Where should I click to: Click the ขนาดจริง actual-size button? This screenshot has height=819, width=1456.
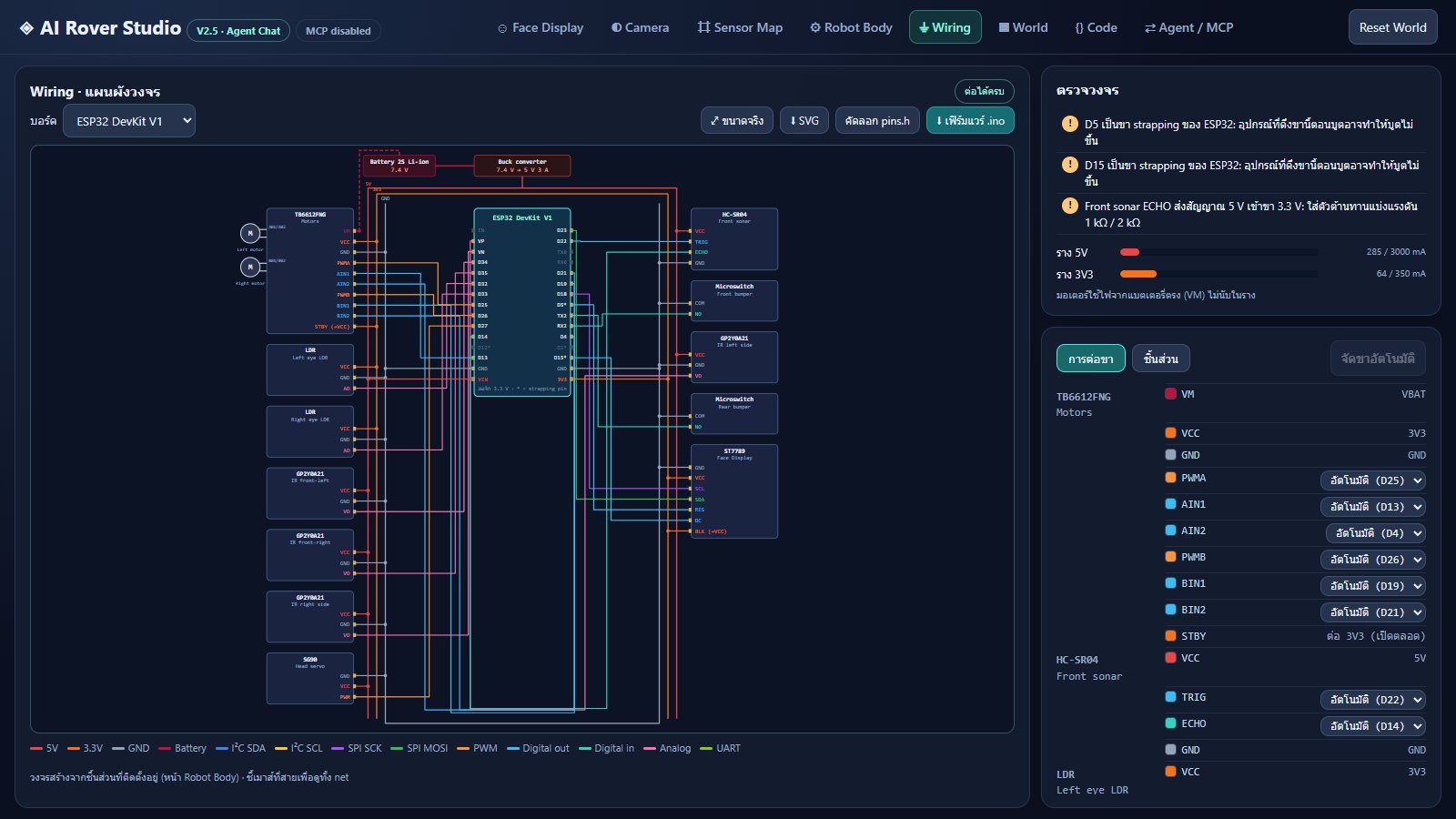click(737, 120)
